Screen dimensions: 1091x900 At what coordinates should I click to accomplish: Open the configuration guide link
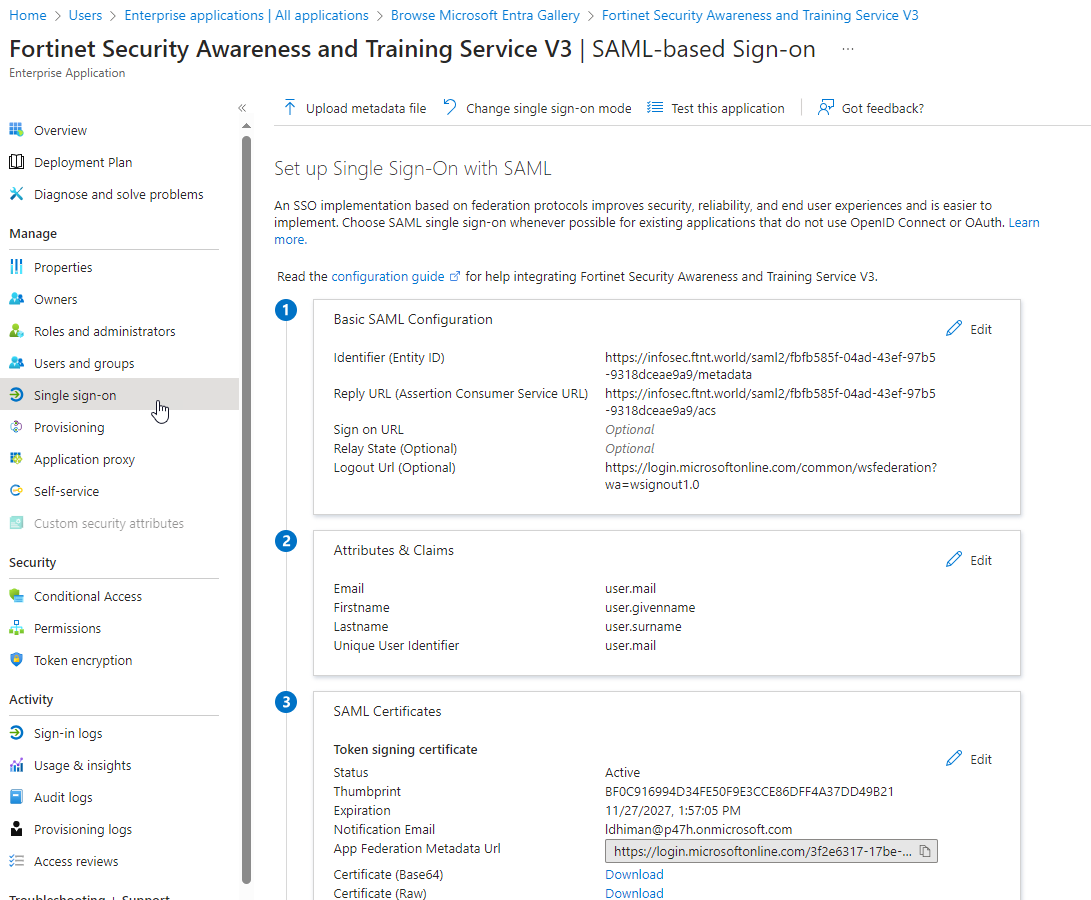395,276
